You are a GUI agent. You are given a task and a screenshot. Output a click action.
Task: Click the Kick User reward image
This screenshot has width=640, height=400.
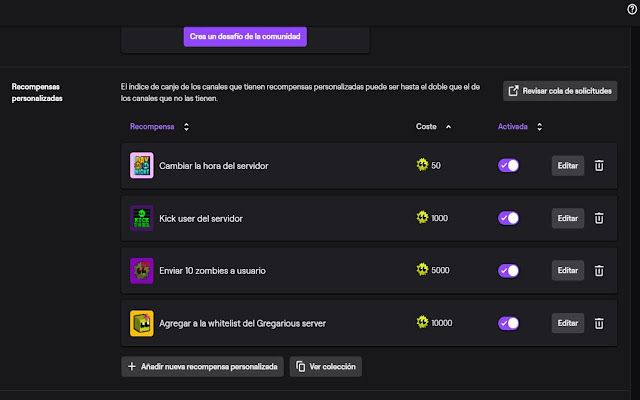(142, 218)
